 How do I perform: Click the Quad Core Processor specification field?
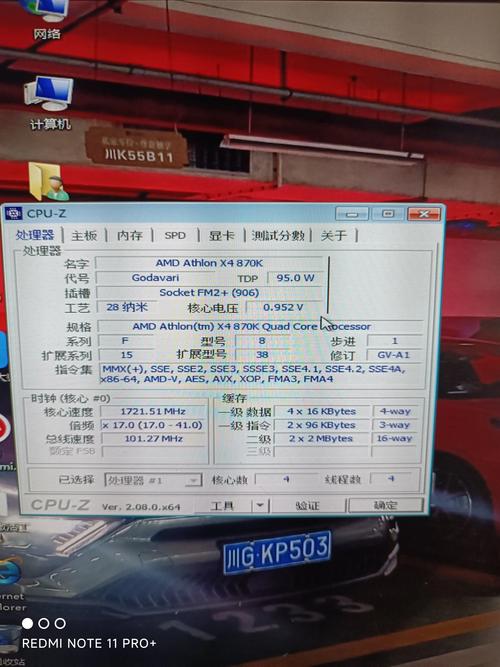click(260, 326)
